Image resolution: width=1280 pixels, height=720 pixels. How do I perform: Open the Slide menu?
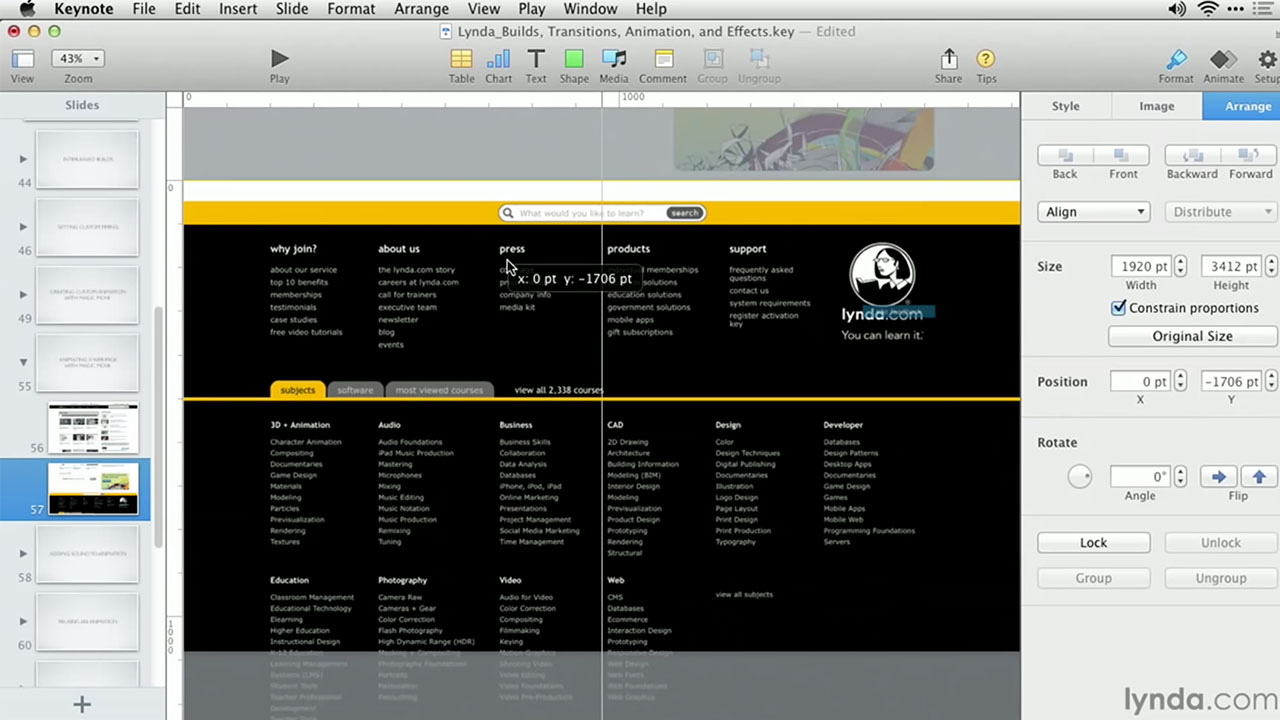[292, 9]
